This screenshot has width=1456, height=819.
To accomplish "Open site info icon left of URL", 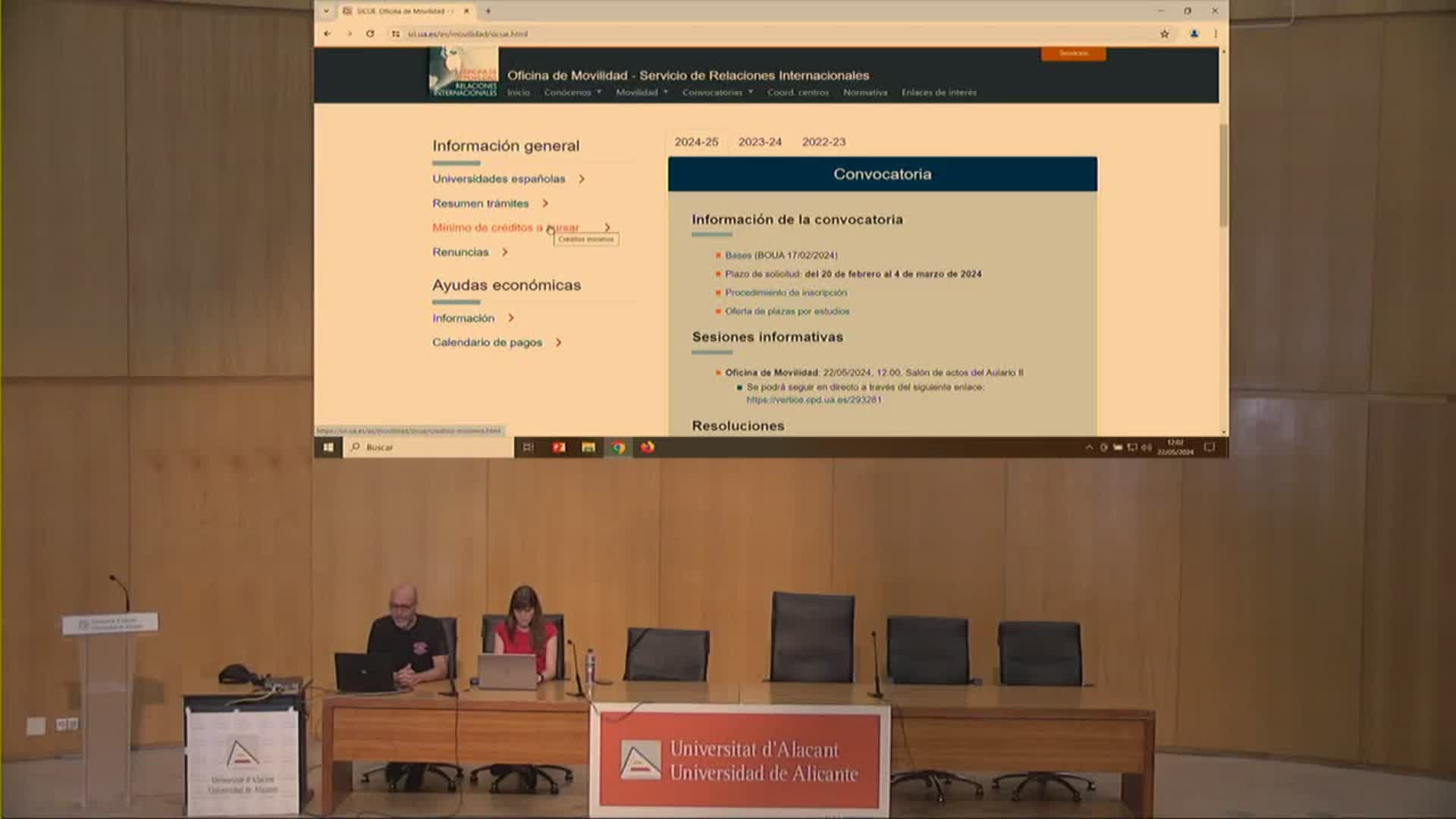I will (395, 33).
